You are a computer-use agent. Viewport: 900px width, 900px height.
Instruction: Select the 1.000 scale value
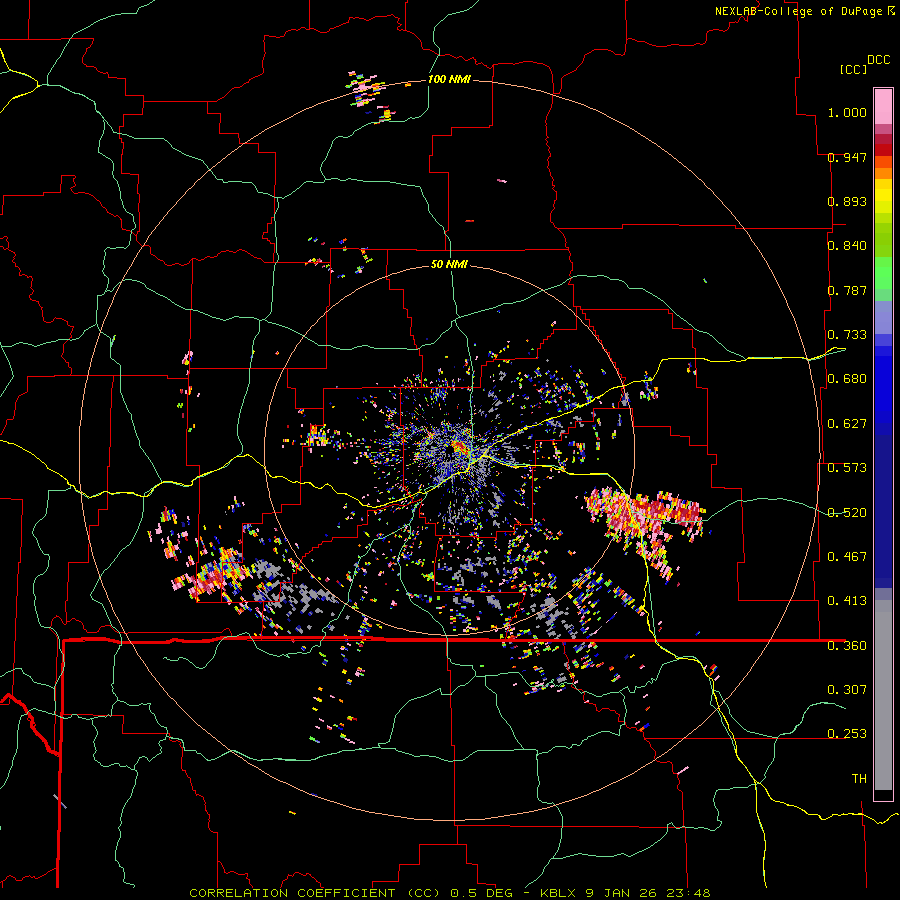[847, 112]
